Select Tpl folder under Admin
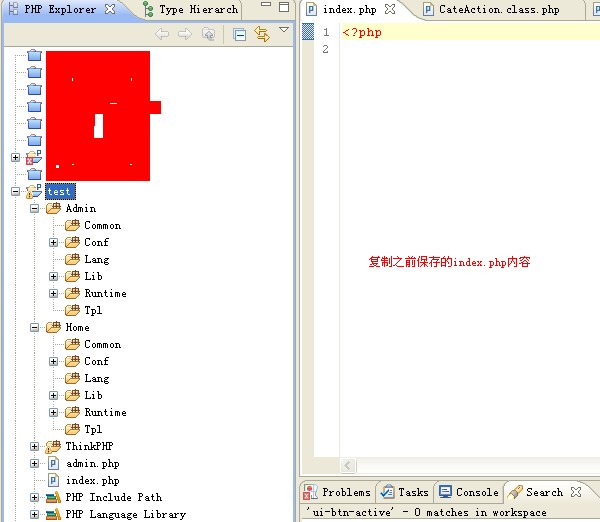 93,310
